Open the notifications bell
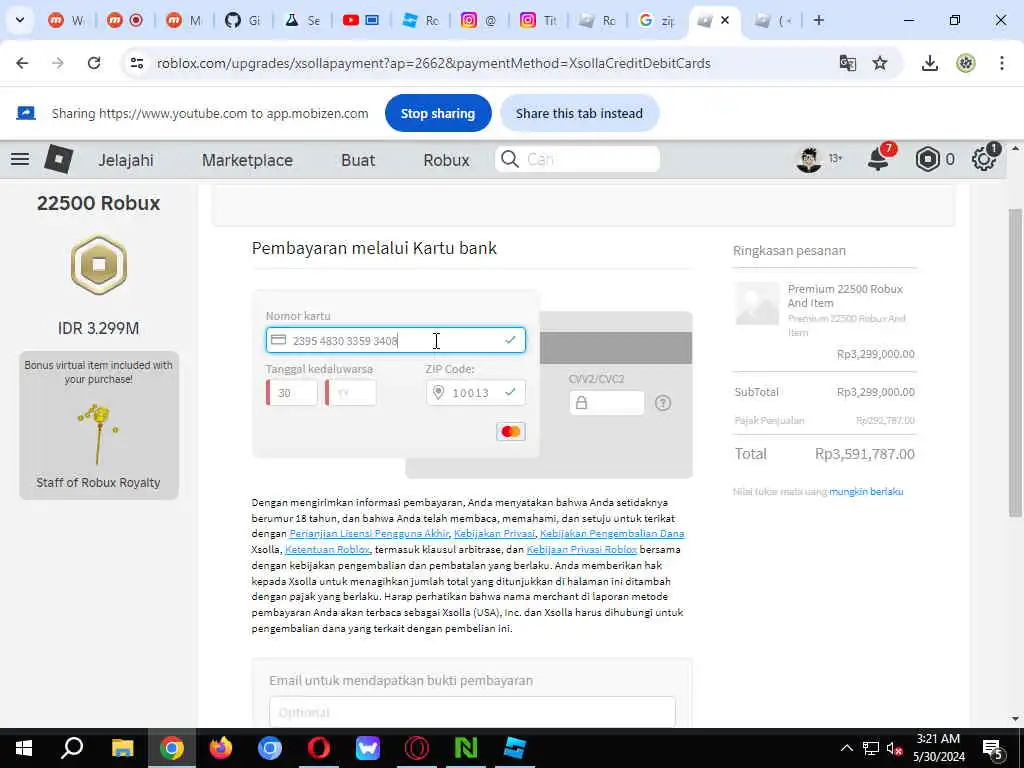This screenshot has height=768, width=1024. coord(879,159)
